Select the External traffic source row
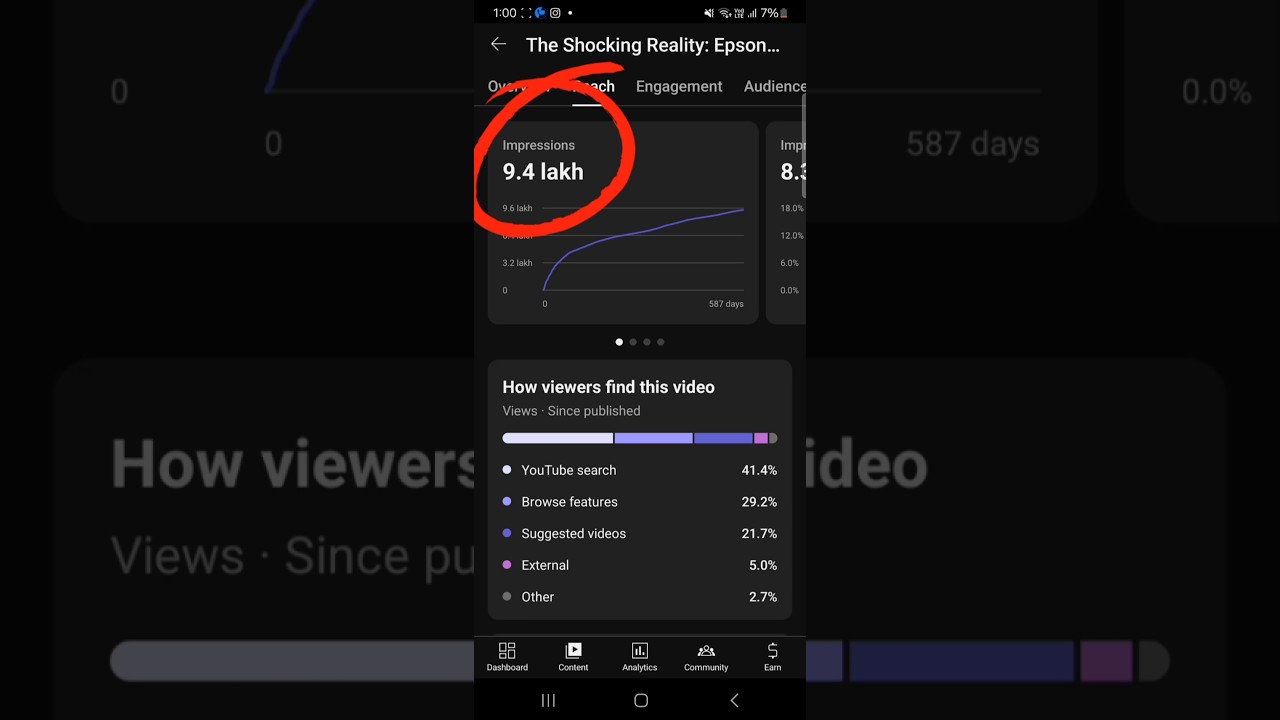1280x720 pixels. [x=640, y=565]
